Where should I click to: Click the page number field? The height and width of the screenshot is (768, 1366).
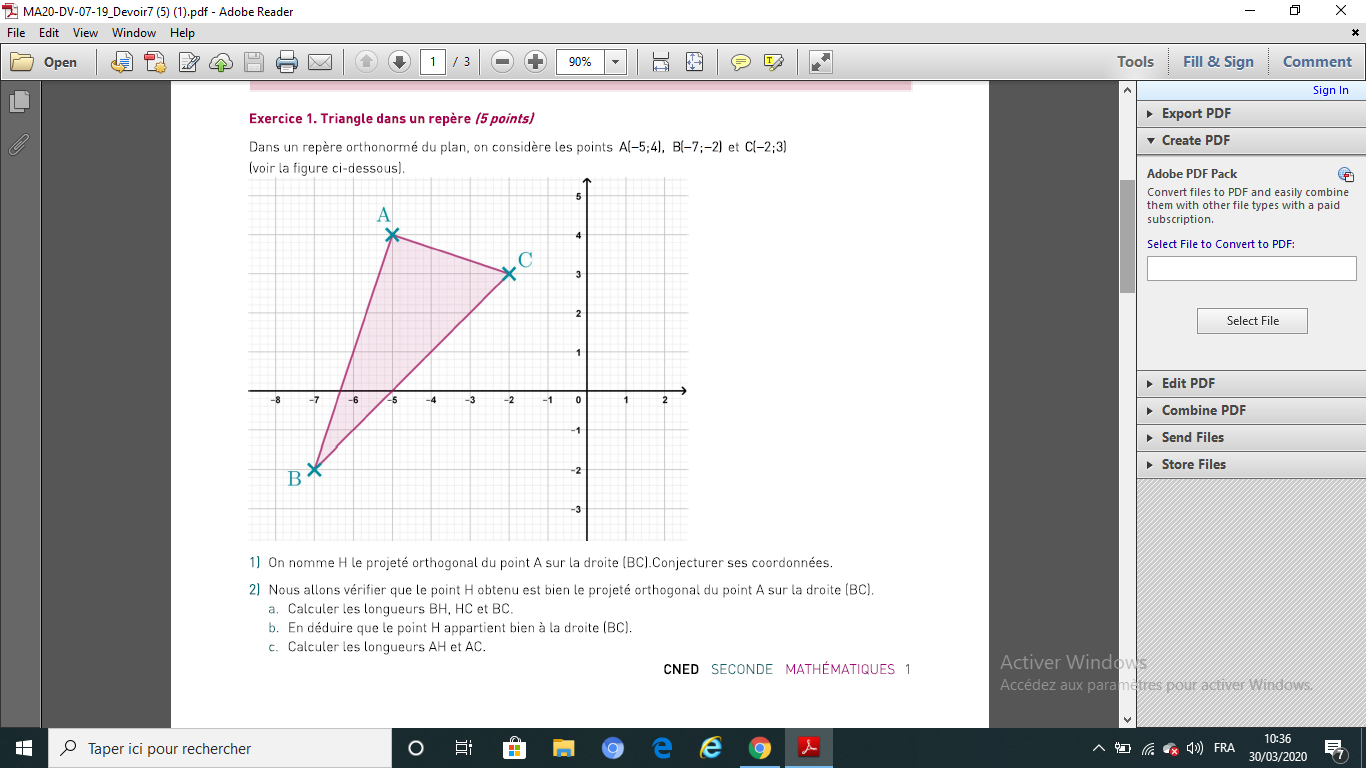(433, 62)
